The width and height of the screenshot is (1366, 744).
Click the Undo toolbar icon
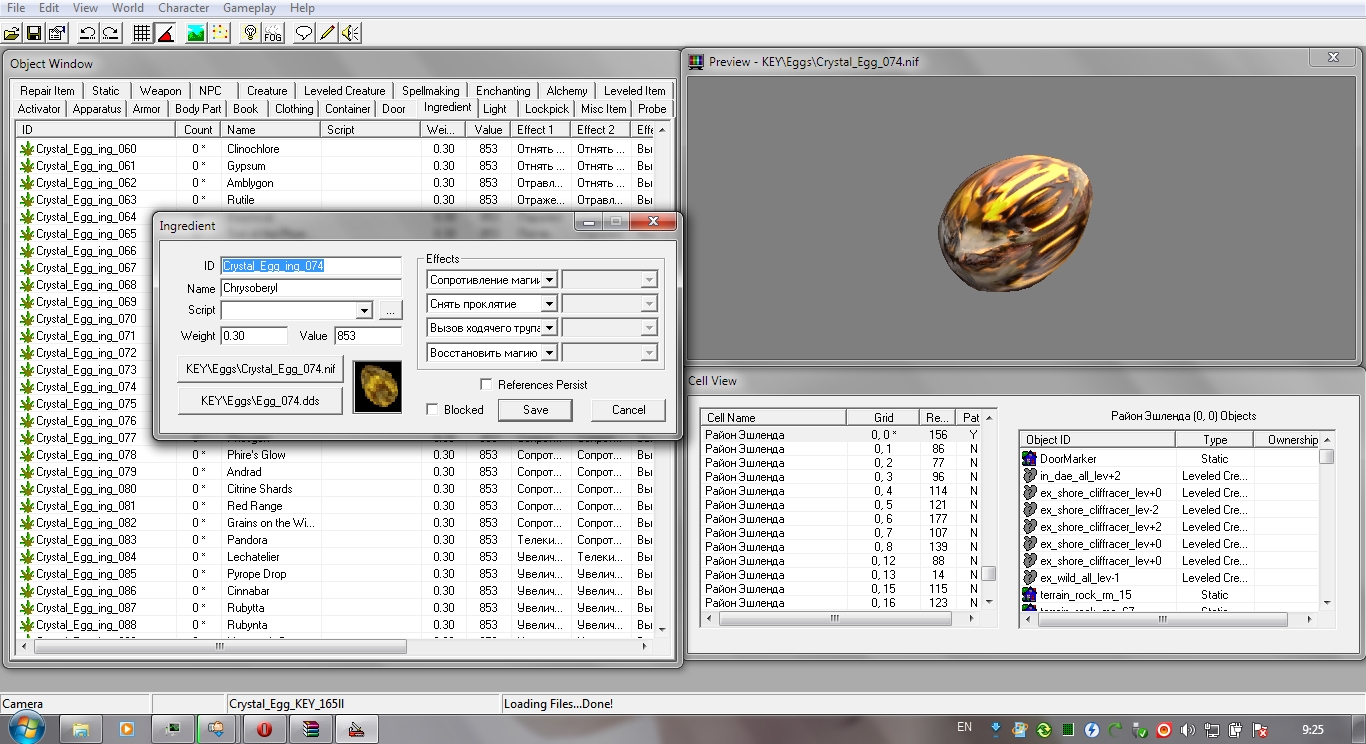(88, 33)
